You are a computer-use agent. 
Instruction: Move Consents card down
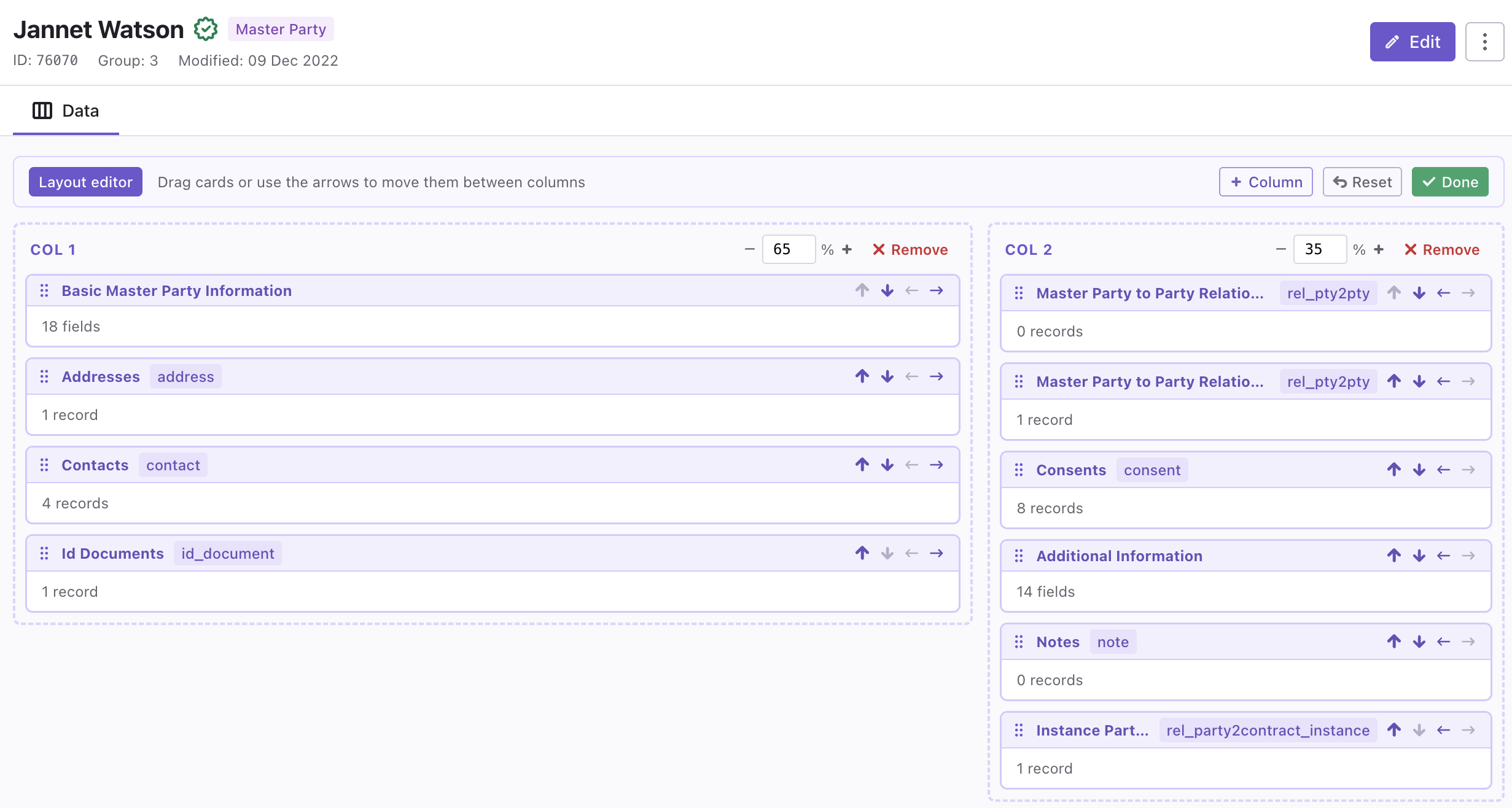click(1419, 470)
